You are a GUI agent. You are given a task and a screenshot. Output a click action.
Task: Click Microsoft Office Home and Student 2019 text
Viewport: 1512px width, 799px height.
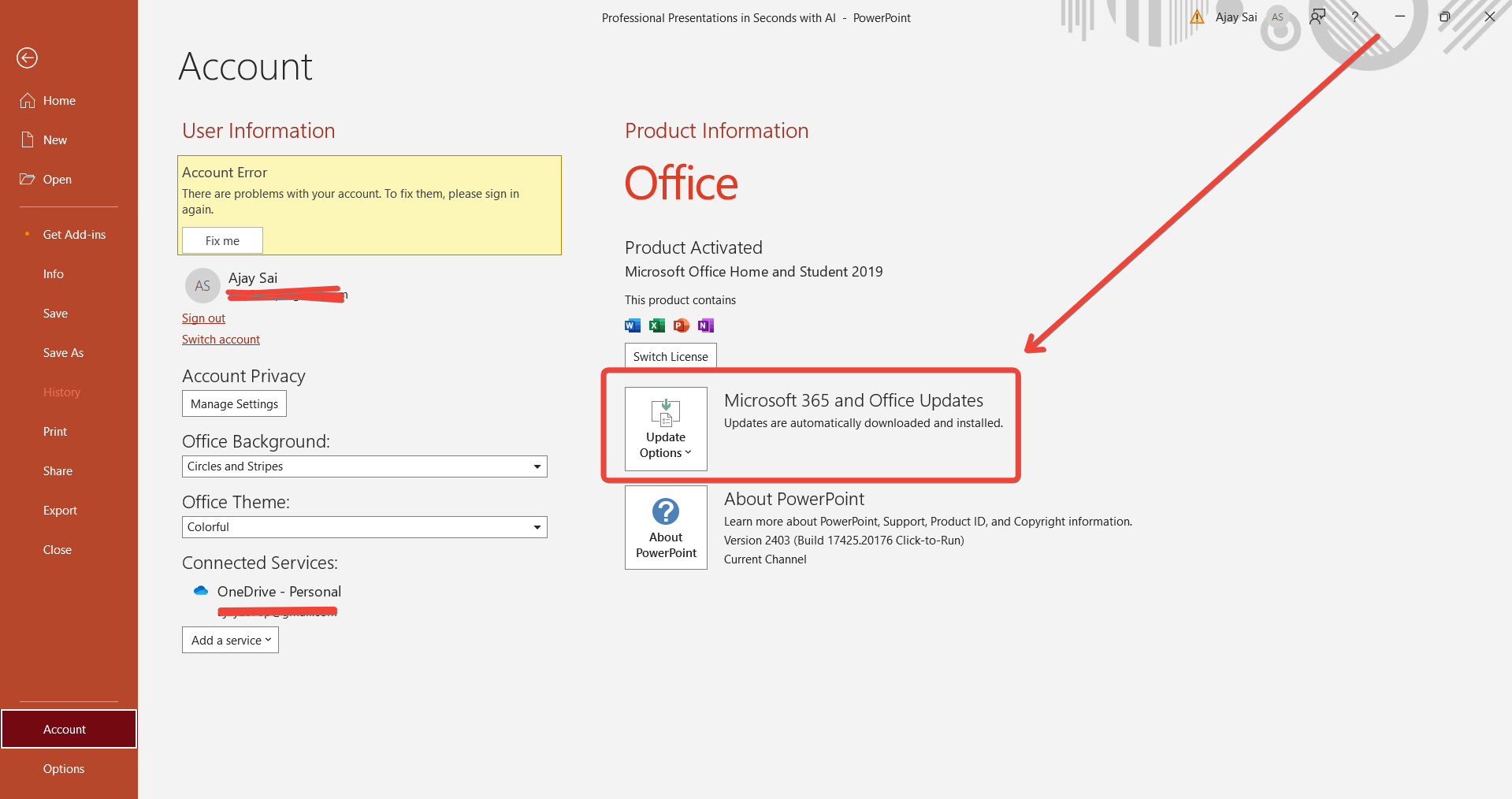click(x=753, y=271)
